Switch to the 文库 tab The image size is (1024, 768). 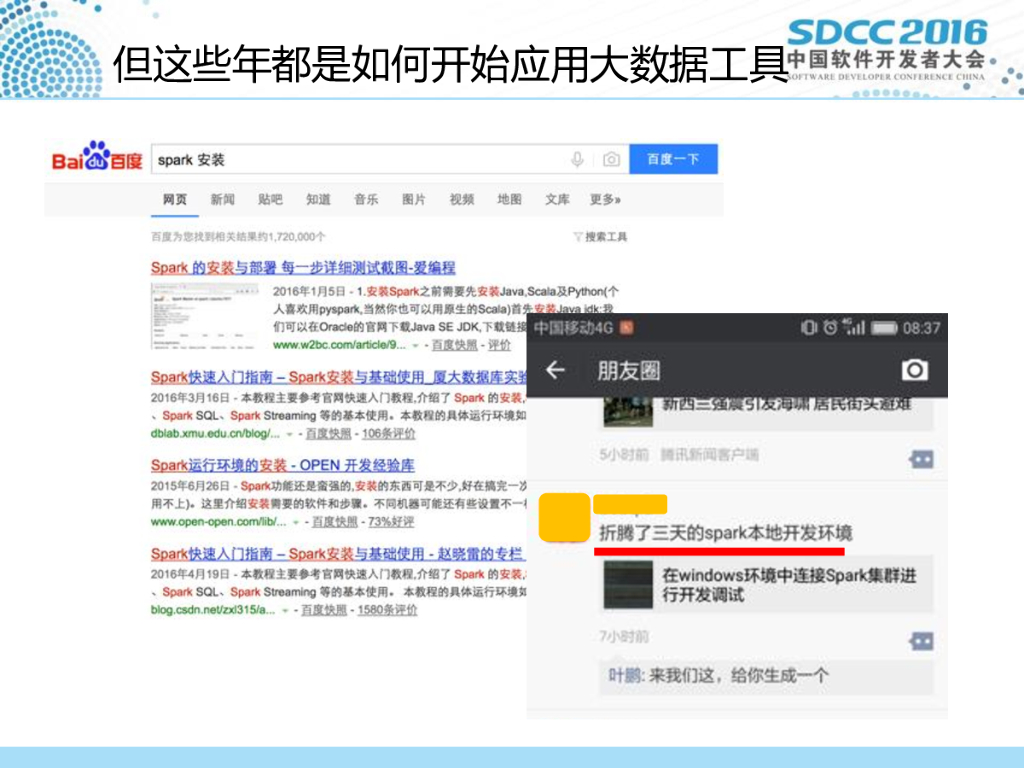point(557,200)
